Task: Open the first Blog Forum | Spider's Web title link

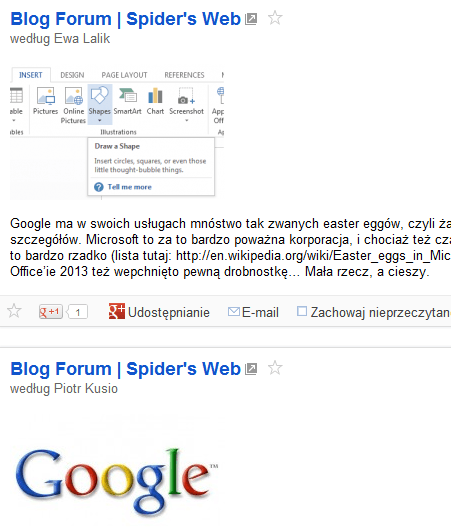Action: click(x=125, y=19)
